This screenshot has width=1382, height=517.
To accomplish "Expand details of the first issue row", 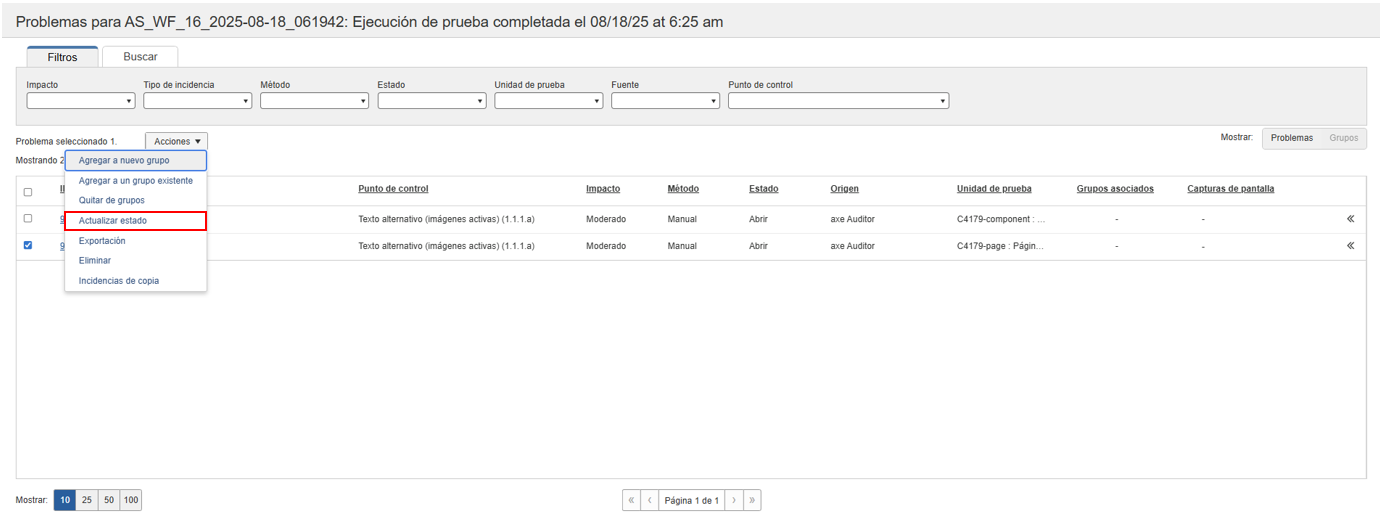I will click(1350, 219).
